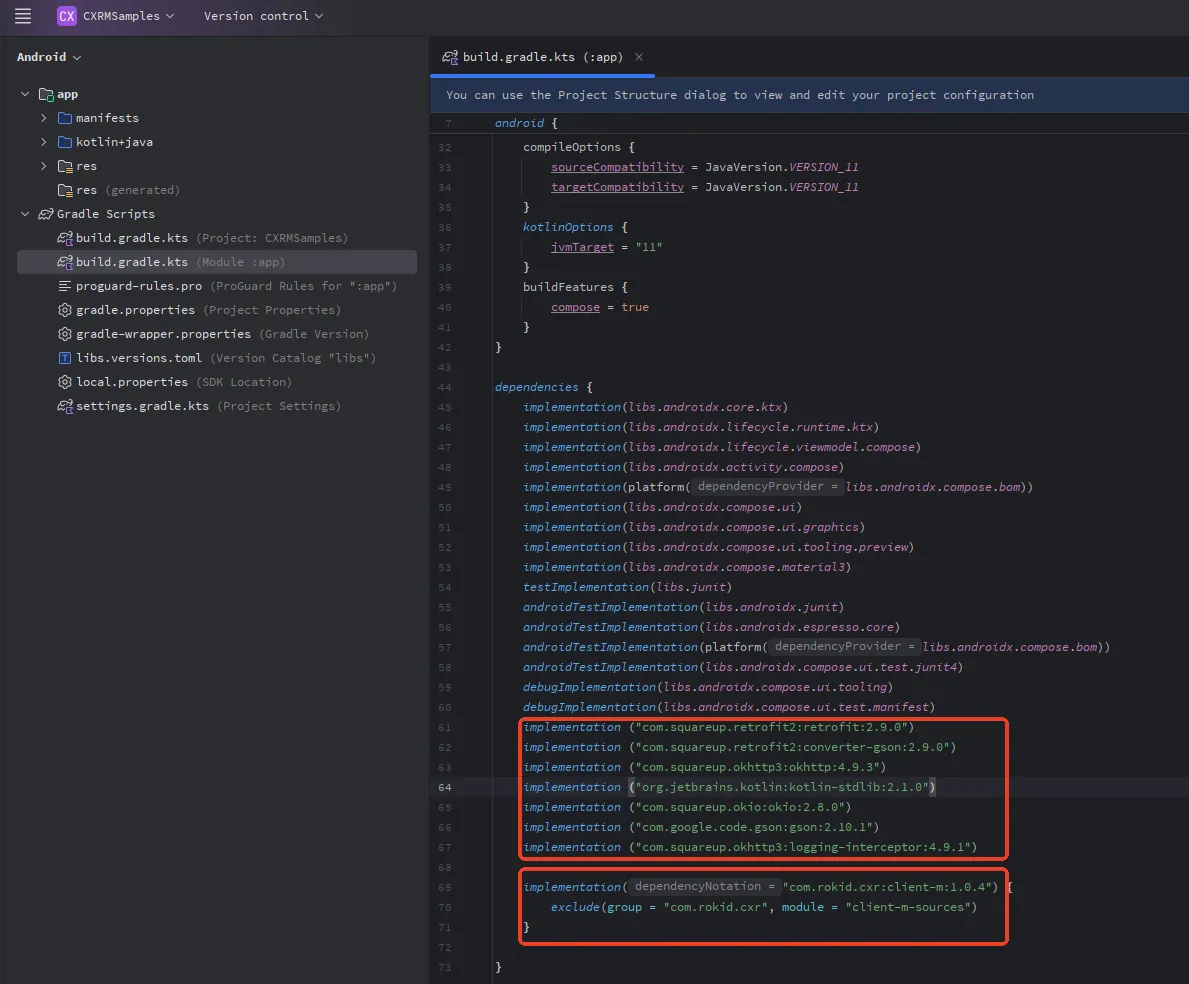This screenshot has width=1189, height=984.
Task: Expand the res folder
Action: point(44,166)
